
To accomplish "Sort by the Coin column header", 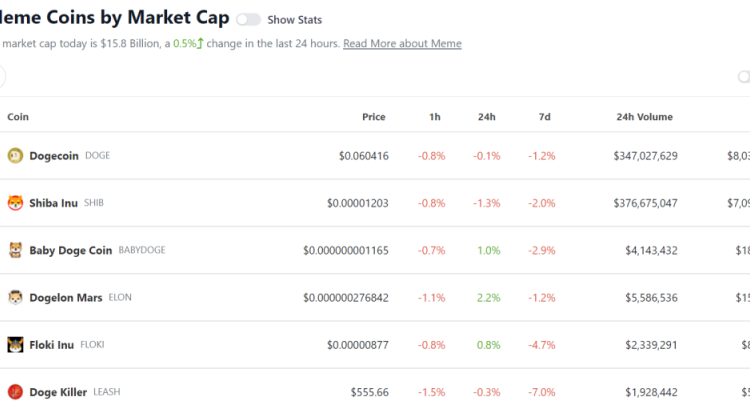I will pyautogui.click(x=18, y=117).
